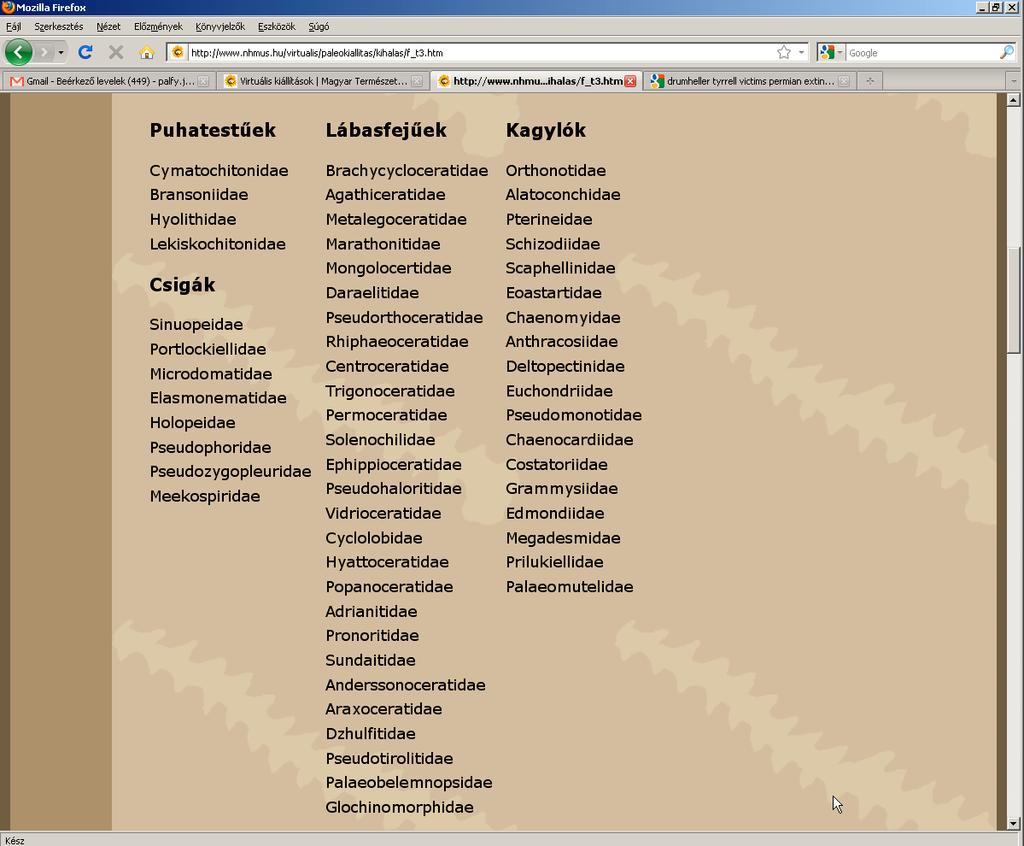Click the Deltopectinidae entry
This screenshot has height=846, width=1024.
point(565,366)
